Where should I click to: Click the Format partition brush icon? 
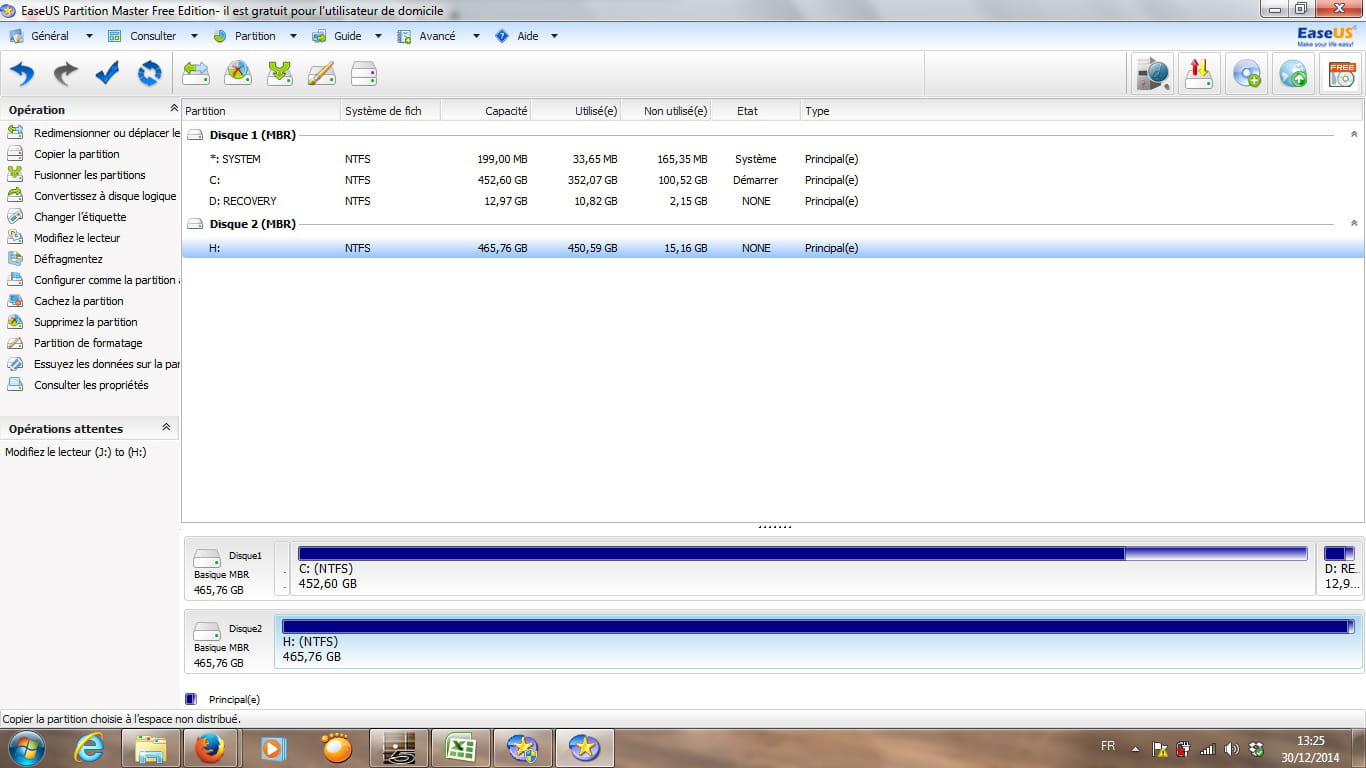321,74
